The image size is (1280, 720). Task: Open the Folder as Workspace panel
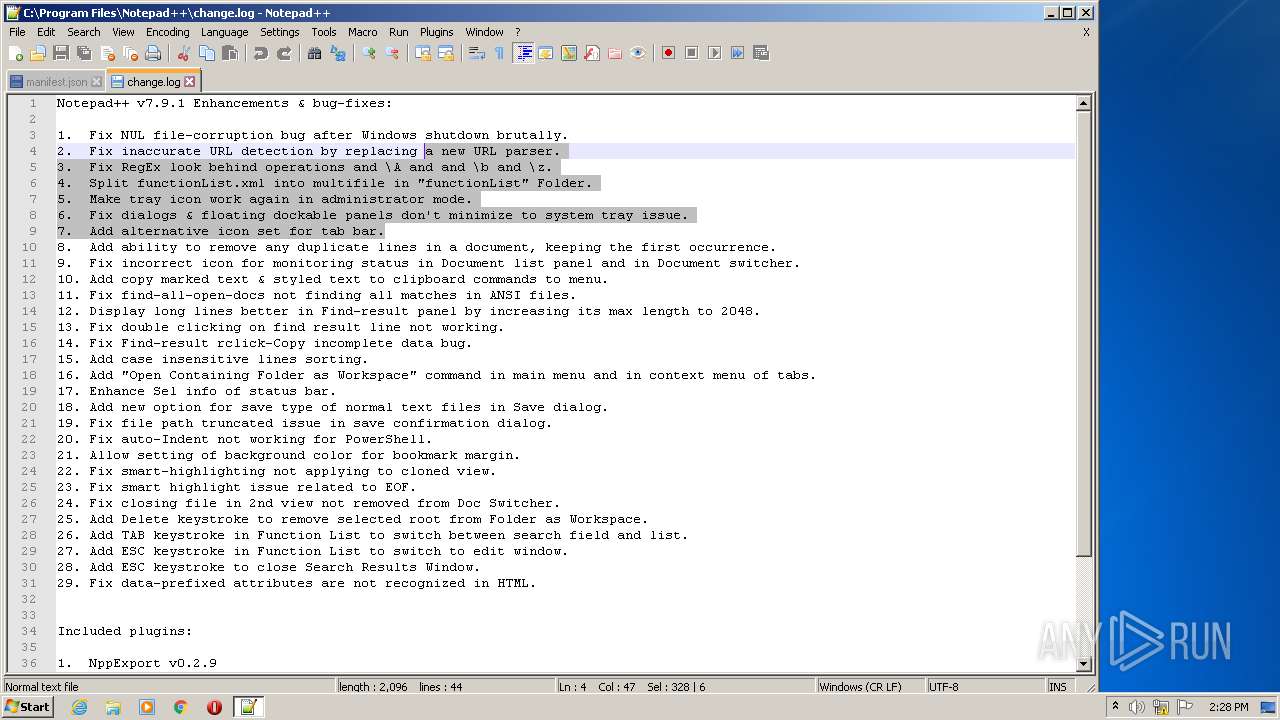point(615,53)
